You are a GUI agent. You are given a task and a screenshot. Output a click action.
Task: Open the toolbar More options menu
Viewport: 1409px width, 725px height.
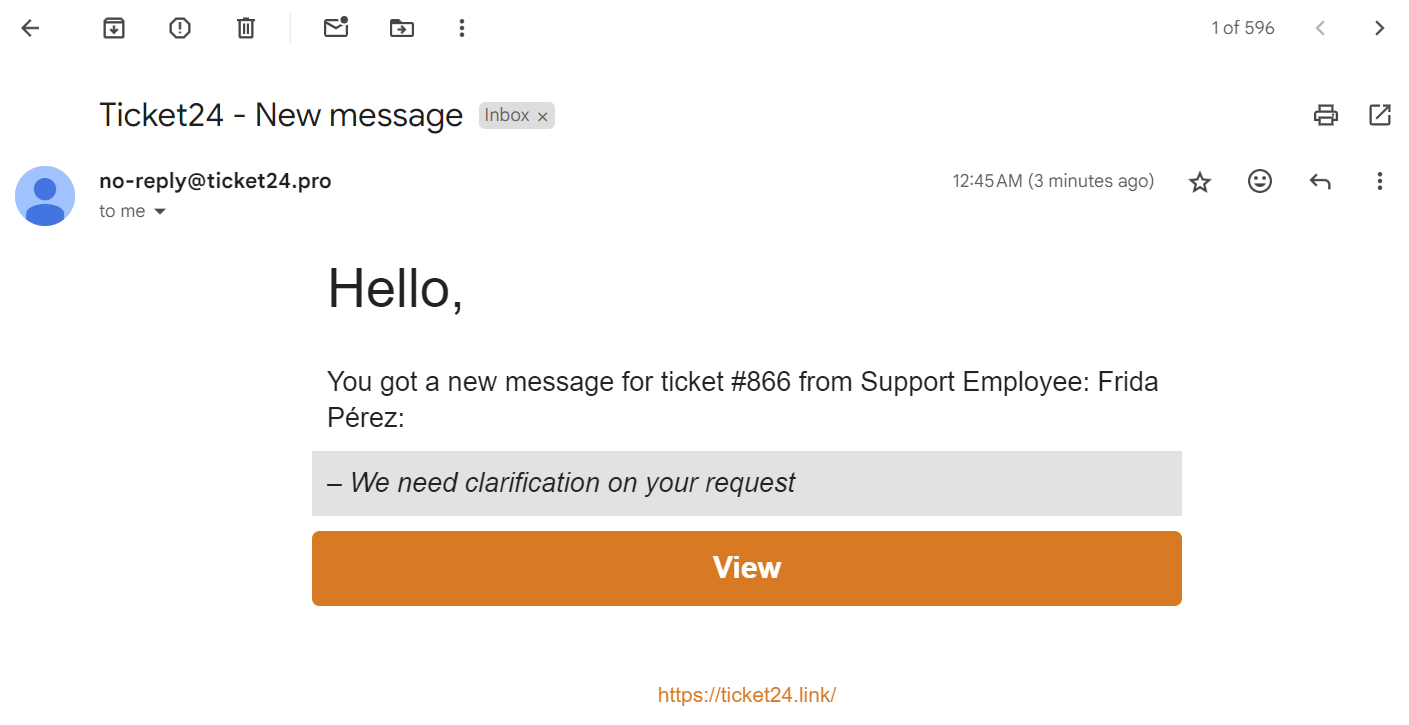coord(461,28)
